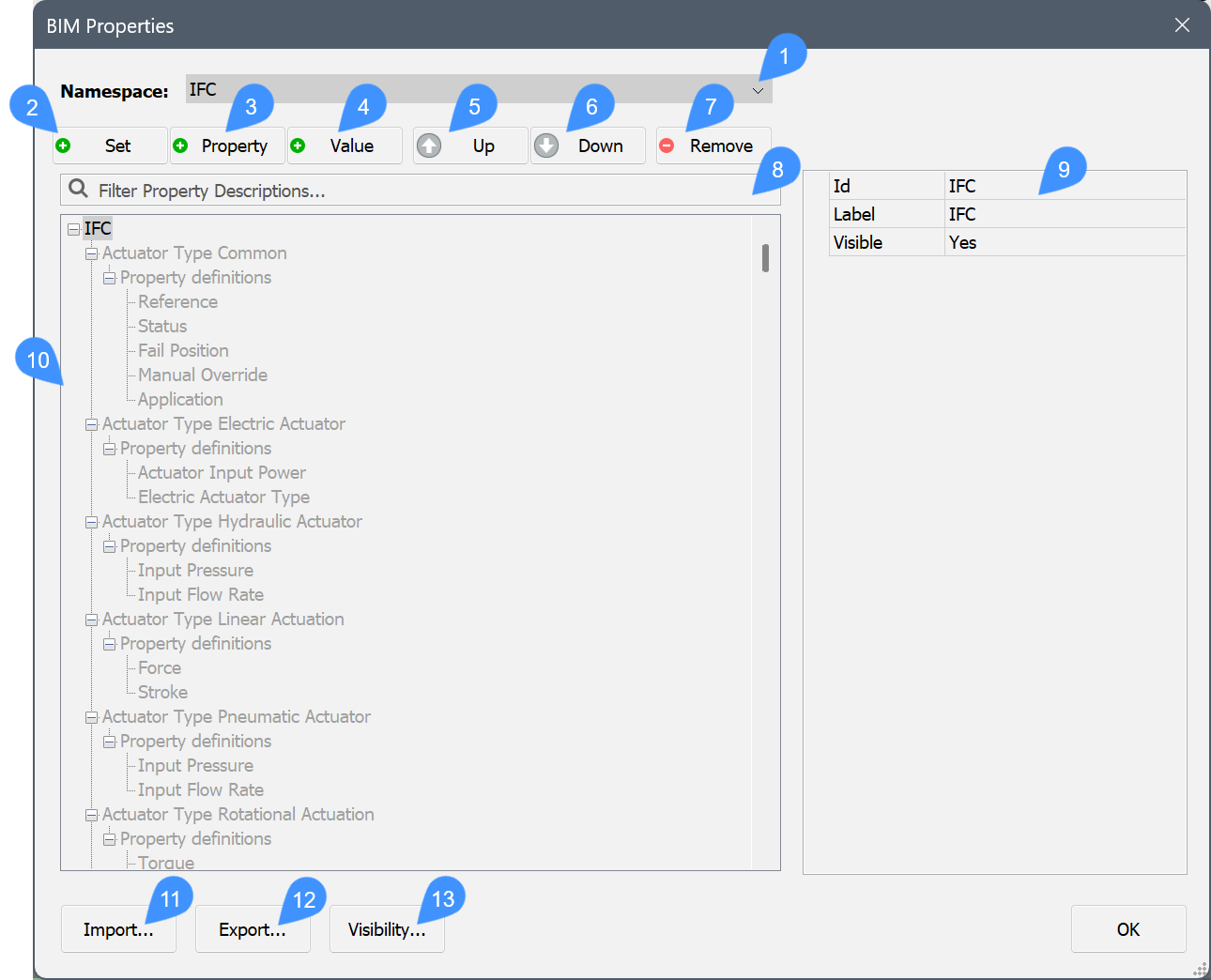Add a new Property with plus button

pos(227,145)
